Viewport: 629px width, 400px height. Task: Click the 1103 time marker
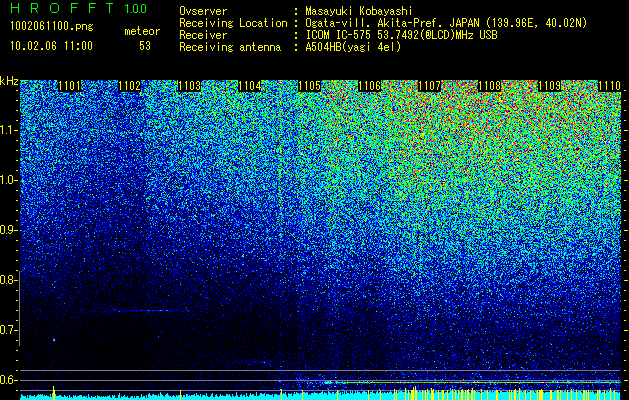[x=189, y=86]
